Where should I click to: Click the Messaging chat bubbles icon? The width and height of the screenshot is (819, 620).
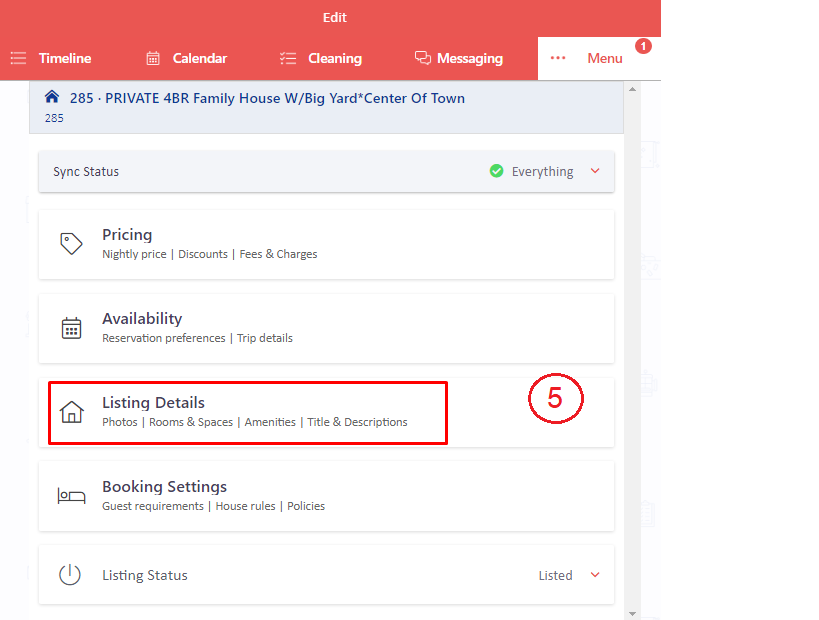(423, 57)
